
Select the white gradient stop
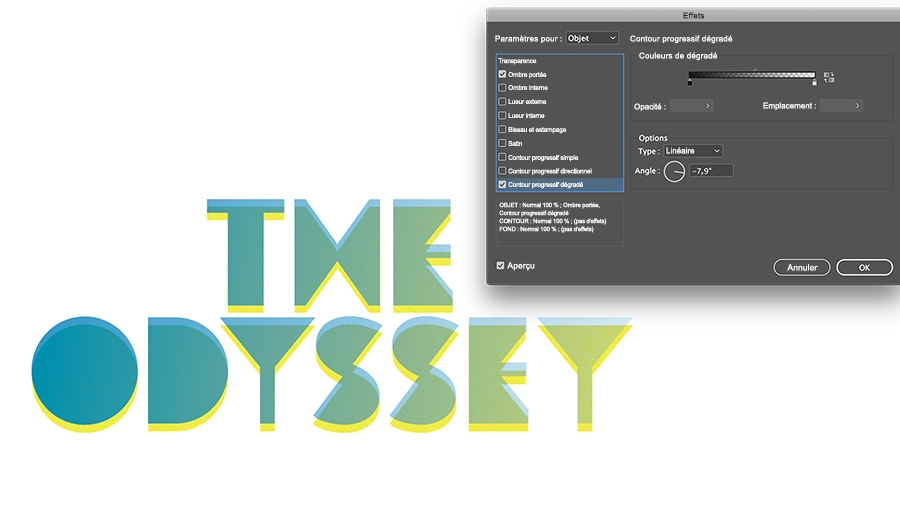click(x=814, y=83)
